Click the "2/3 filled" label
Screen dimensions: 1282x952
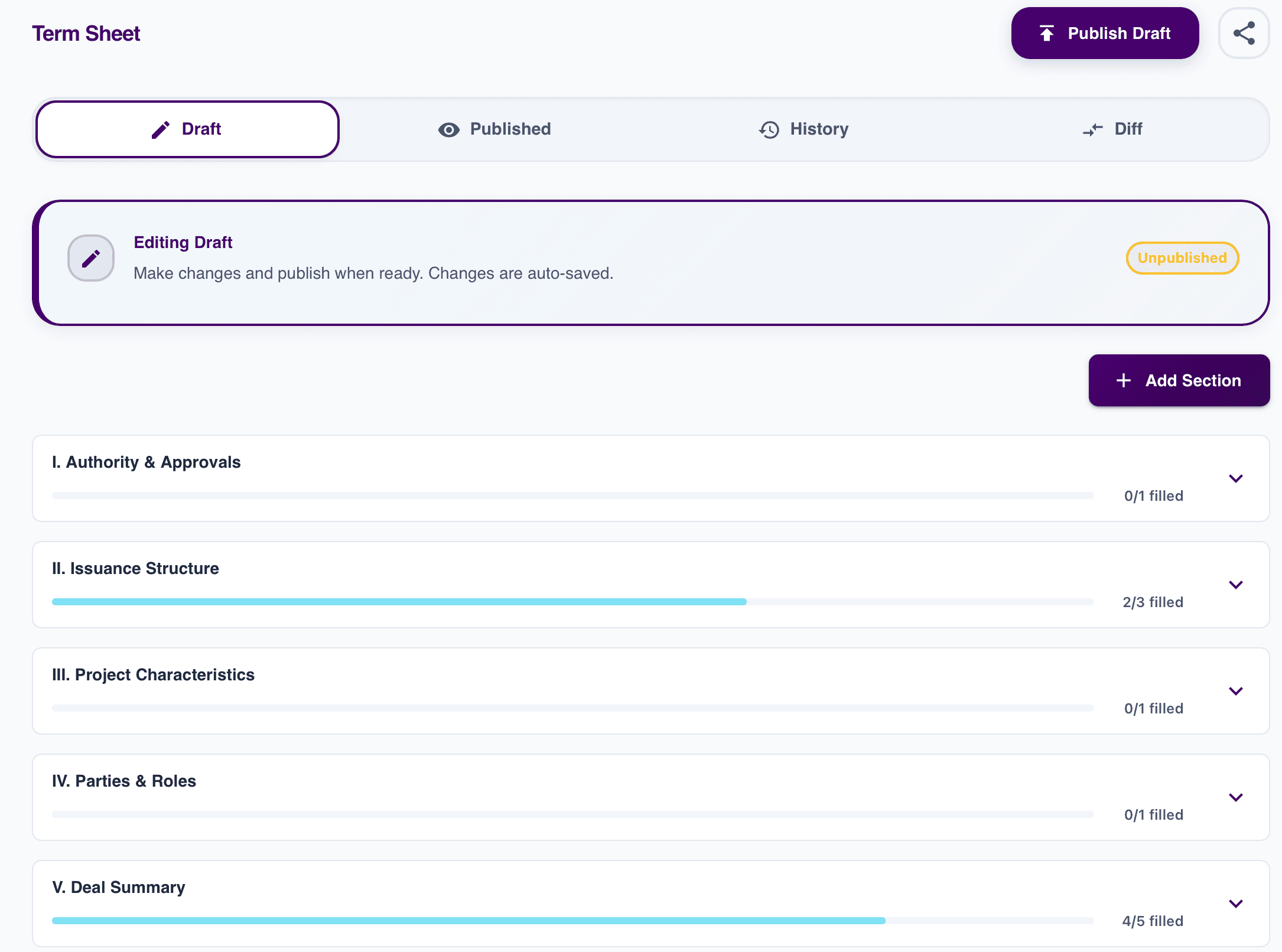[x=1153, y=602]
